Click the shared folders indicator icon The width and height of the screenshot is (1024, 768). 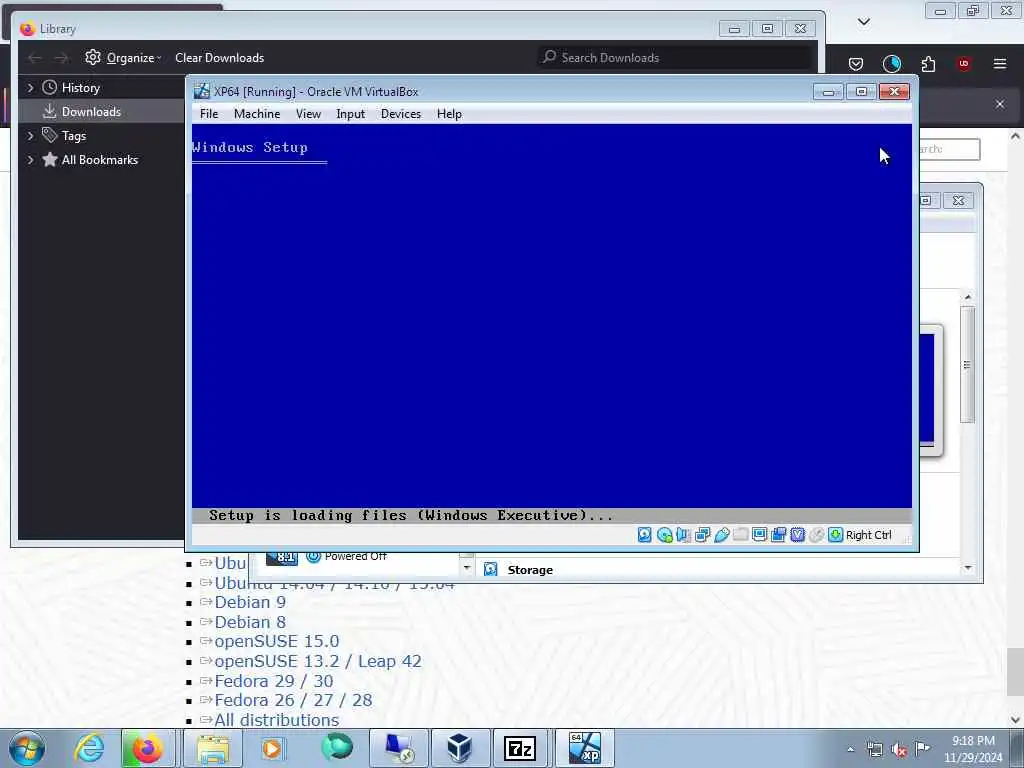click(x=741, y=535)
